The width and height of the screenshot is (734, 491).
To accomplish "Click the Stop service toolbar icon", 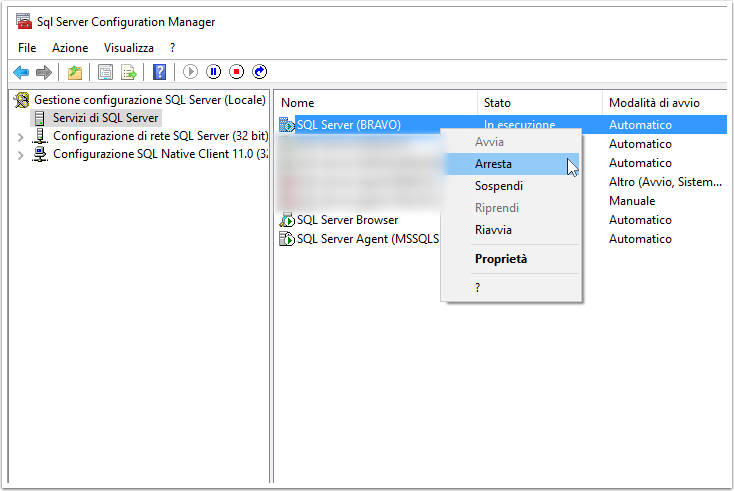I will tap(236, 72).
